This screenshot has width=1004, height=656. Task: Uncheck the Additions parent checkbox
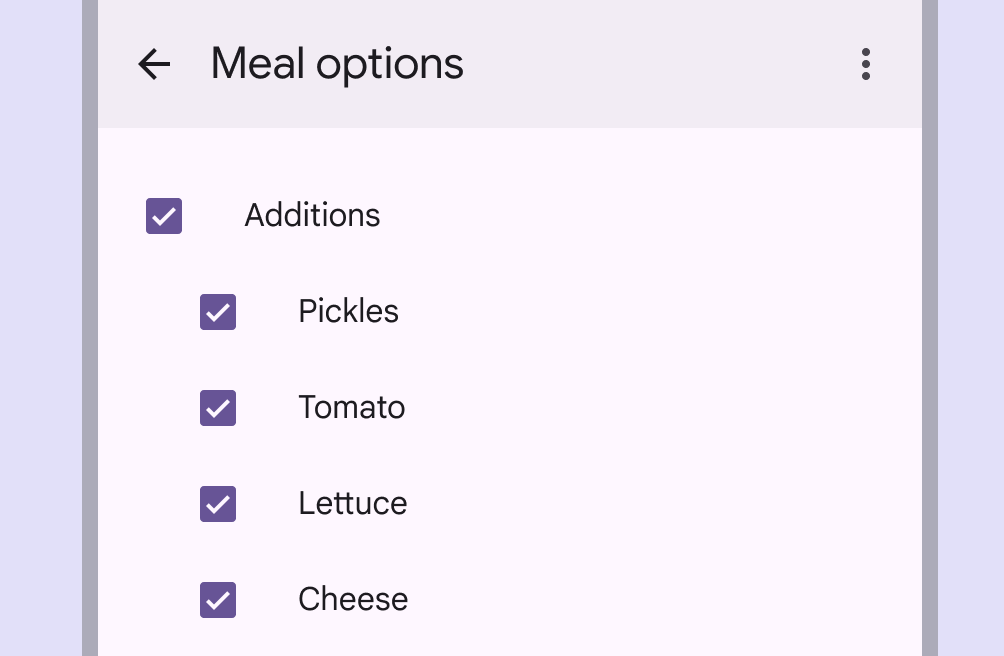(164, 216)
